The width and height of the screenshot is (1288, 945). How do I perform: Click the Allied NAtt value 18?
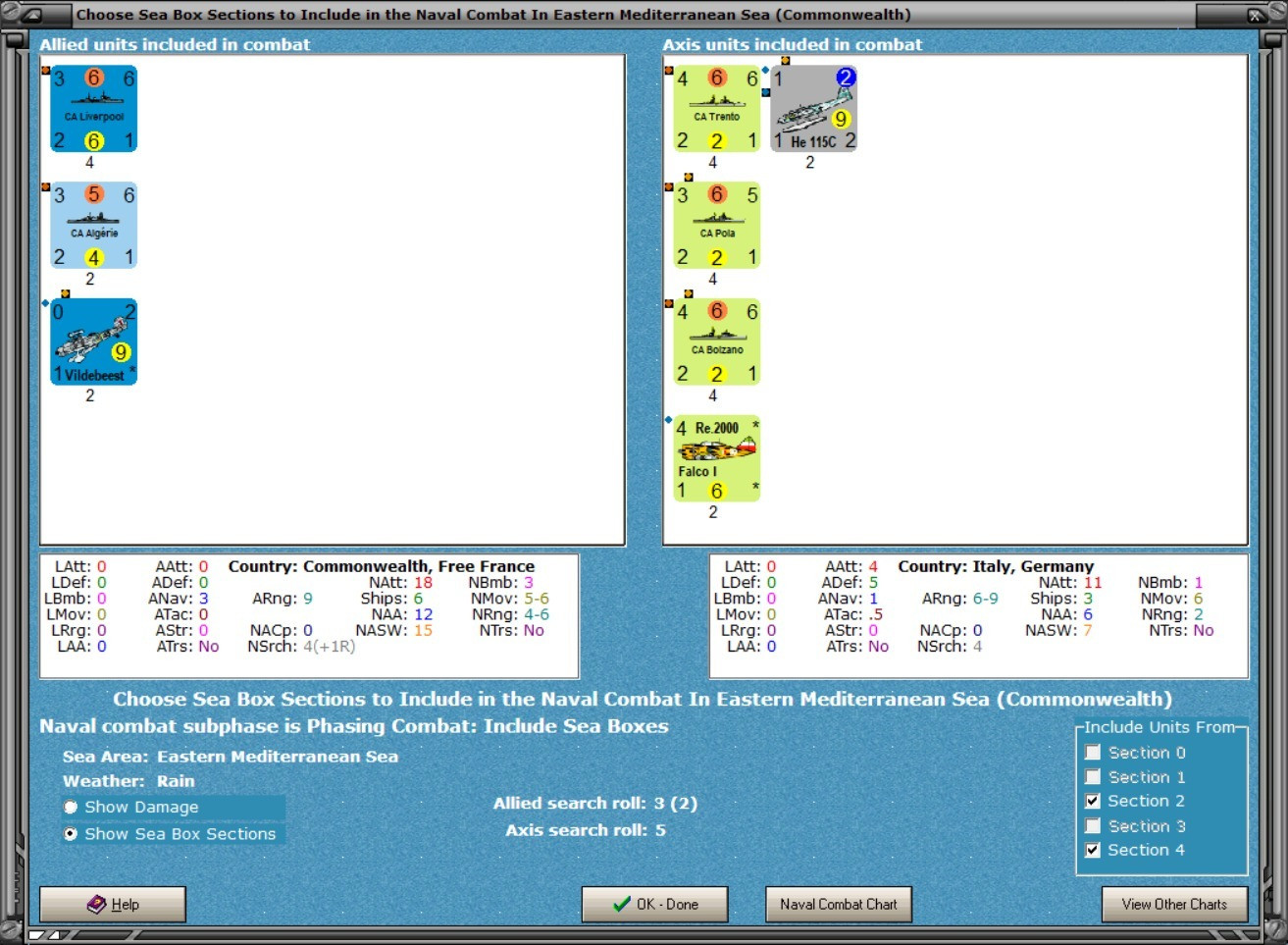pos(423,583)
